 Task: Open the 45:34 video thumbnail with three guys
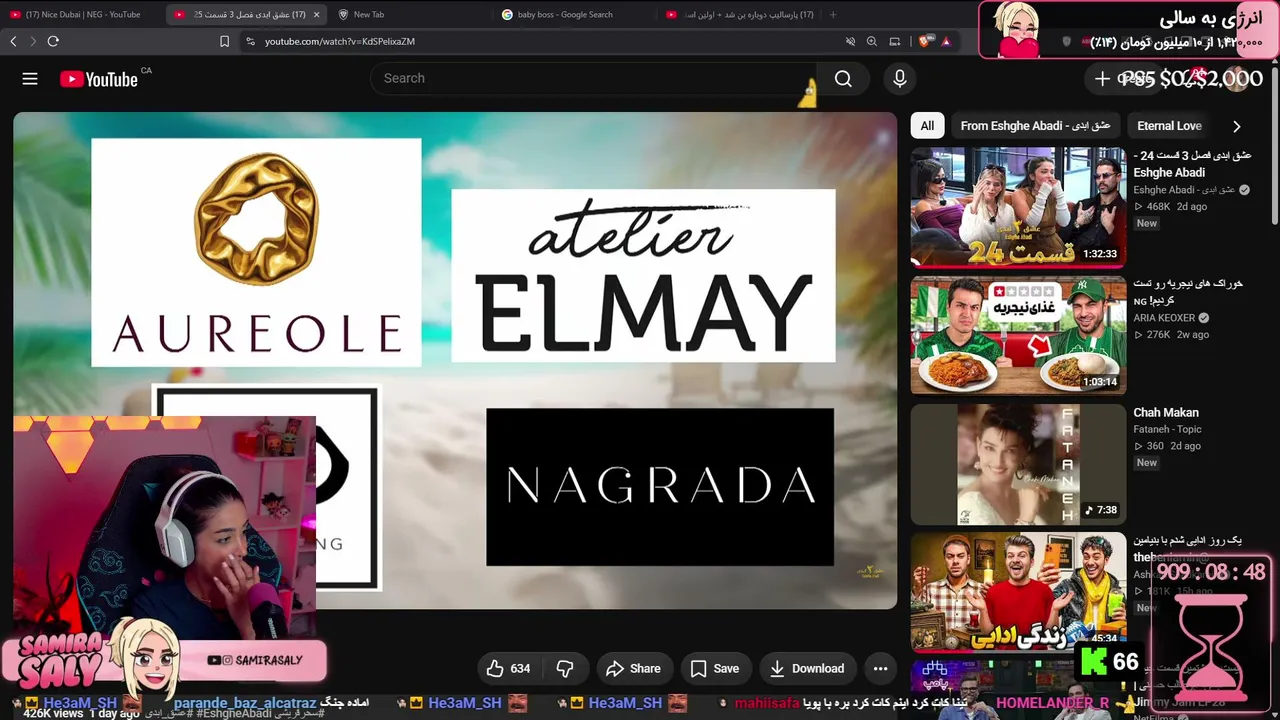1018,592
